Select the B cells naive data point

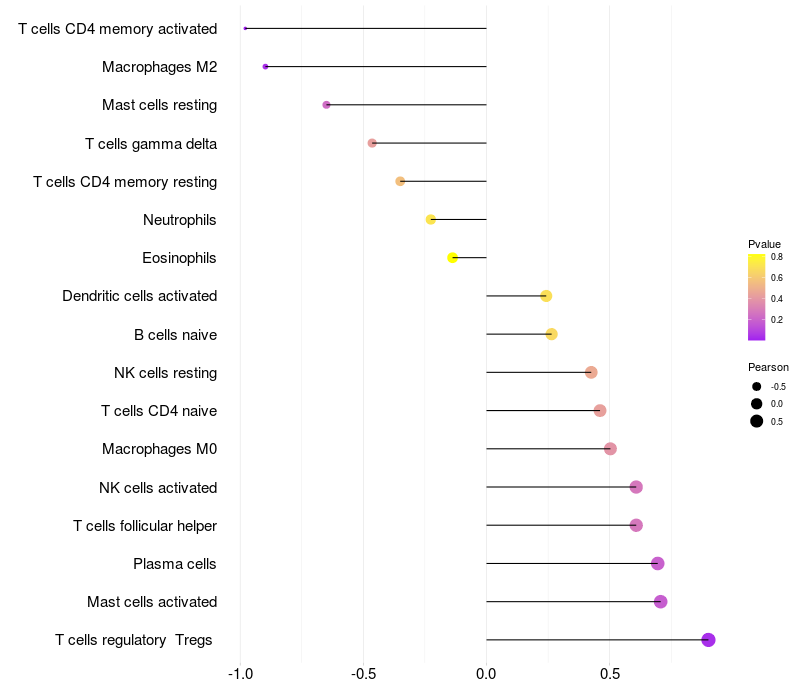tap(551, 334)
